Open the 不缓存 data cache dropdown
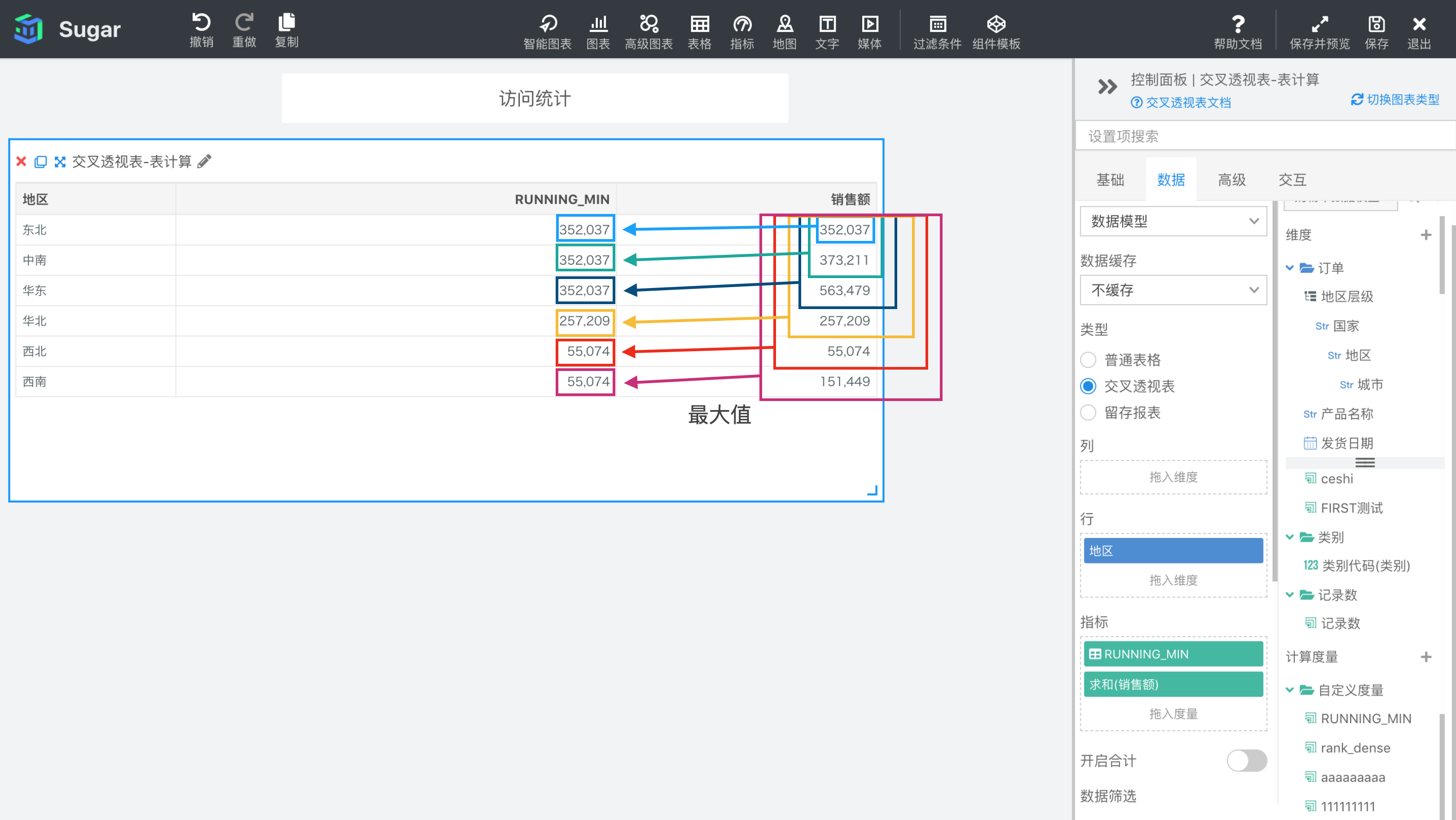Viewport: 1456px width, 820px height. point(1173,290)
